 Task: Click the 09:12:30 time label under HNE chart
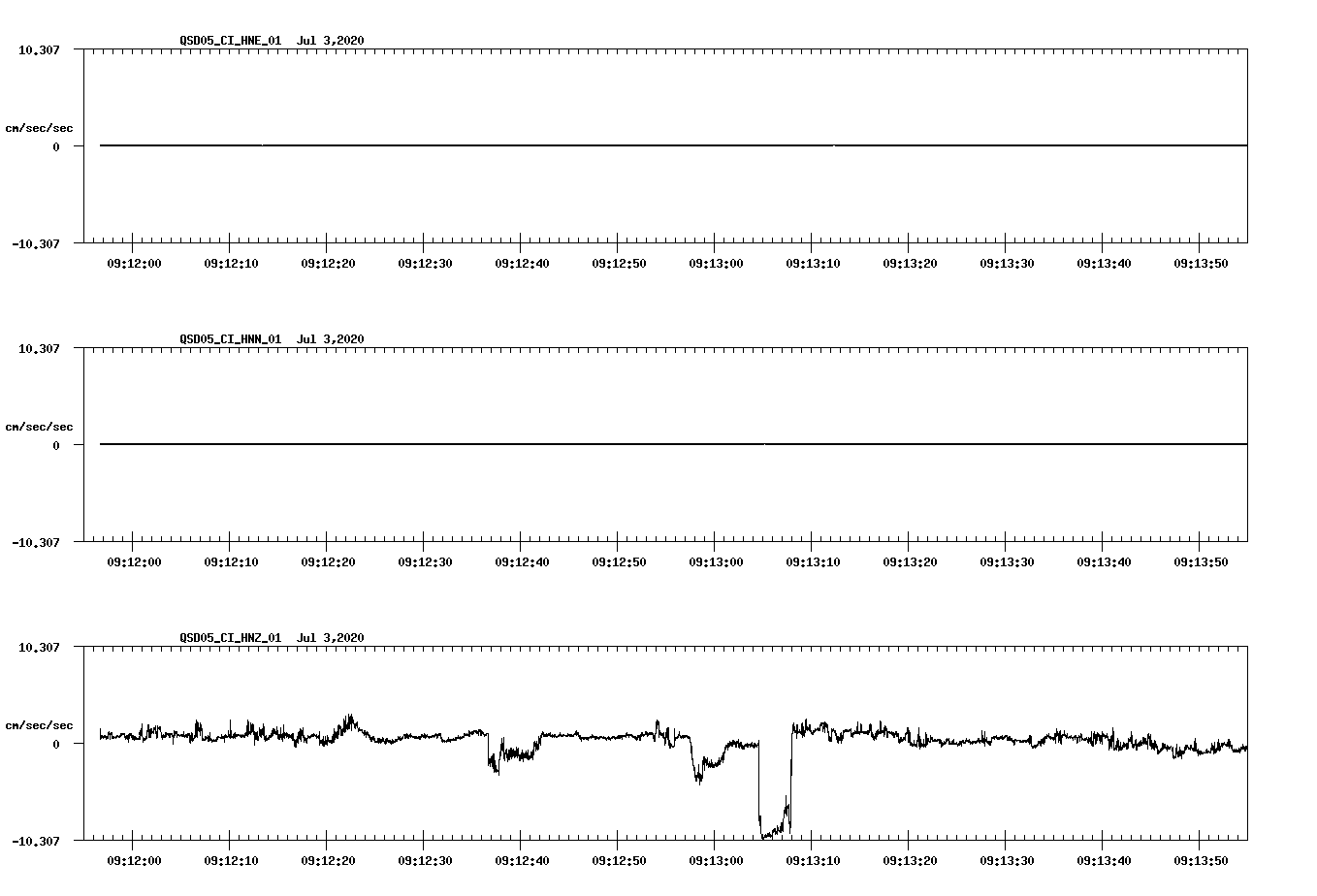click(x=425, y=263)
